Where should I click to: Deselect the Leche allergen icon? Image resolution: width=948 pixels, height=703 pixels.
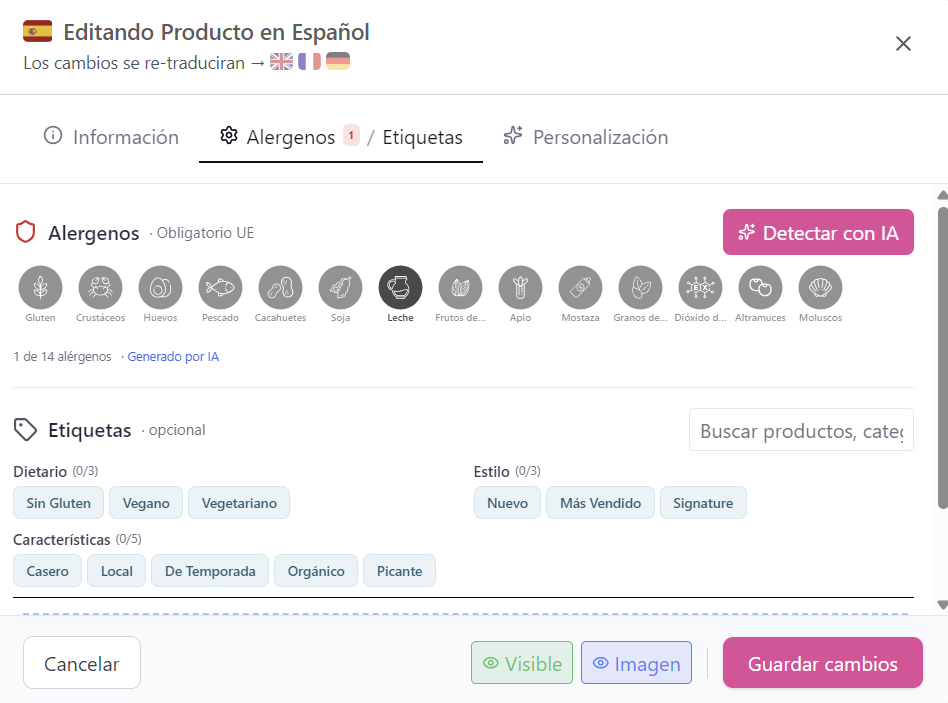coord(400,287)
